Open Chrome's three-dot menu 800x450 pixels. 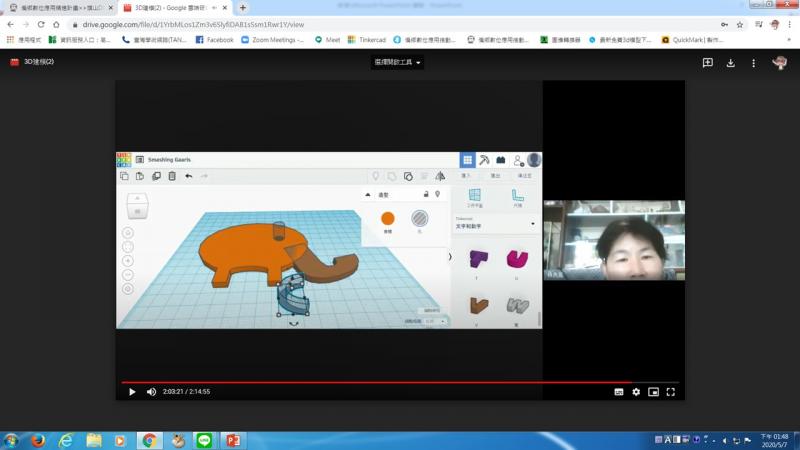click(790, 24)
